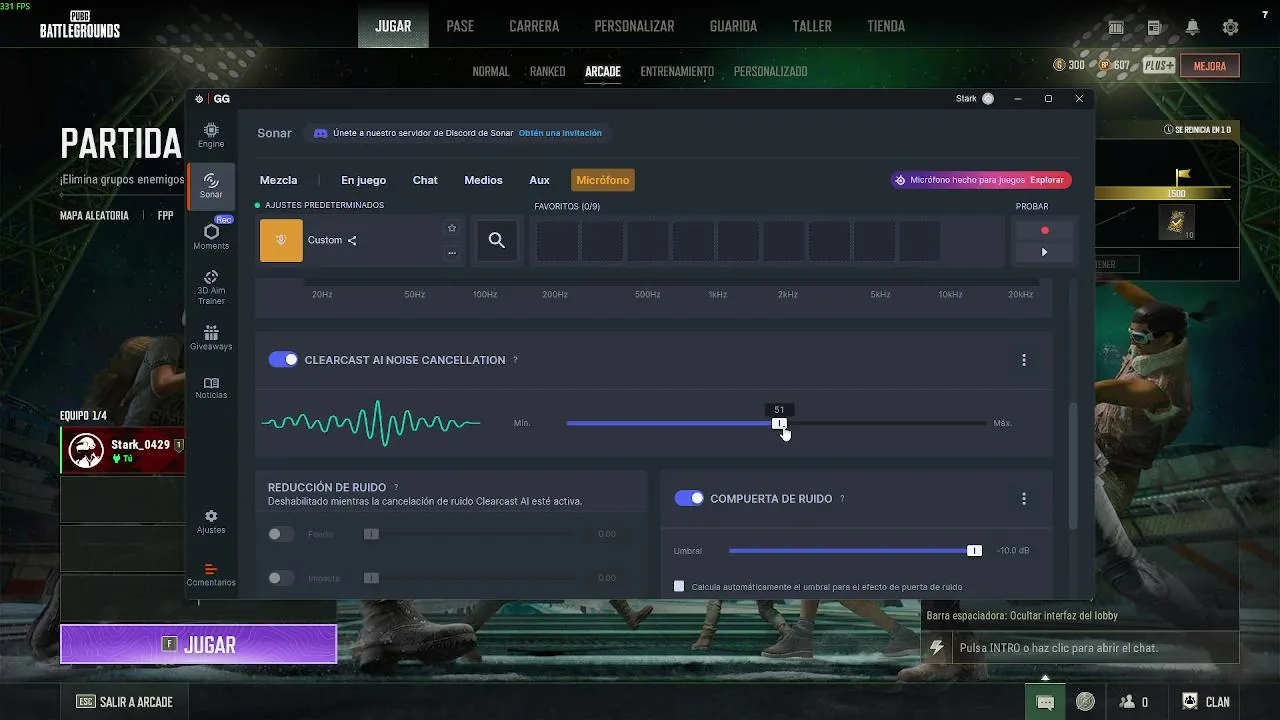The image size is (1280, 720).
Task: Click Salir a Arcade button
Action: tap(125, 702)
